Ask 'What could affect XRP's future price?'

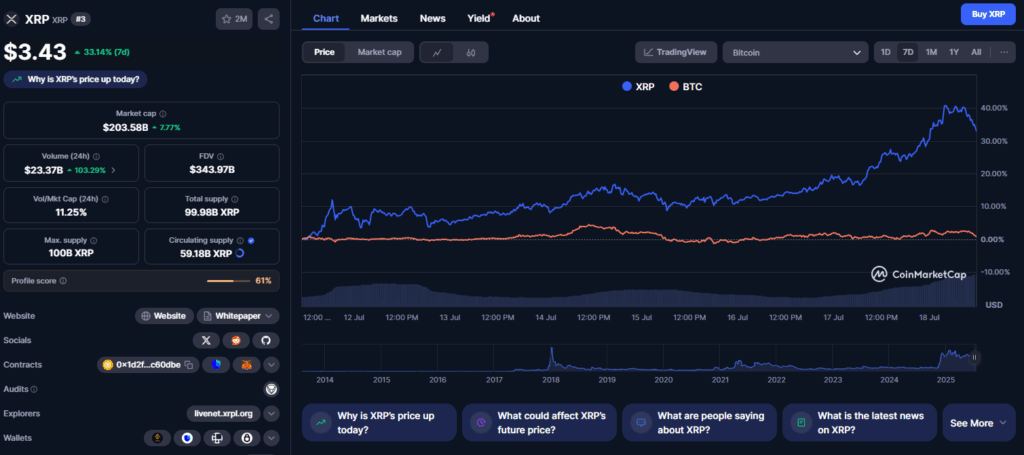[x=538, y=423]
